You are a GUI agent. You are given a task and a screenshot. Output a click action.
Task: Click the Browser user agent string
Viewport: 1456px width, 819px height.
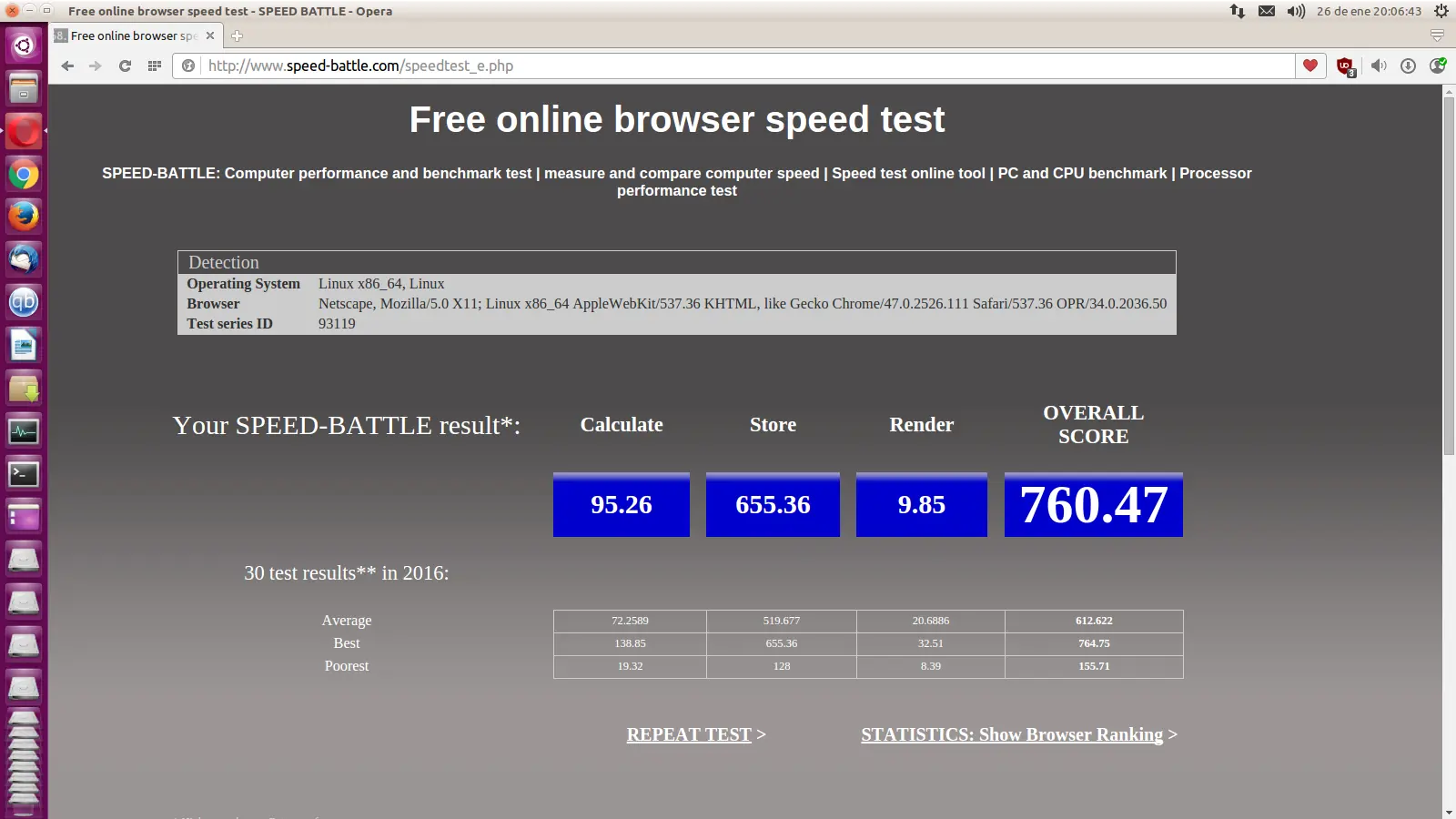(743, 304)
